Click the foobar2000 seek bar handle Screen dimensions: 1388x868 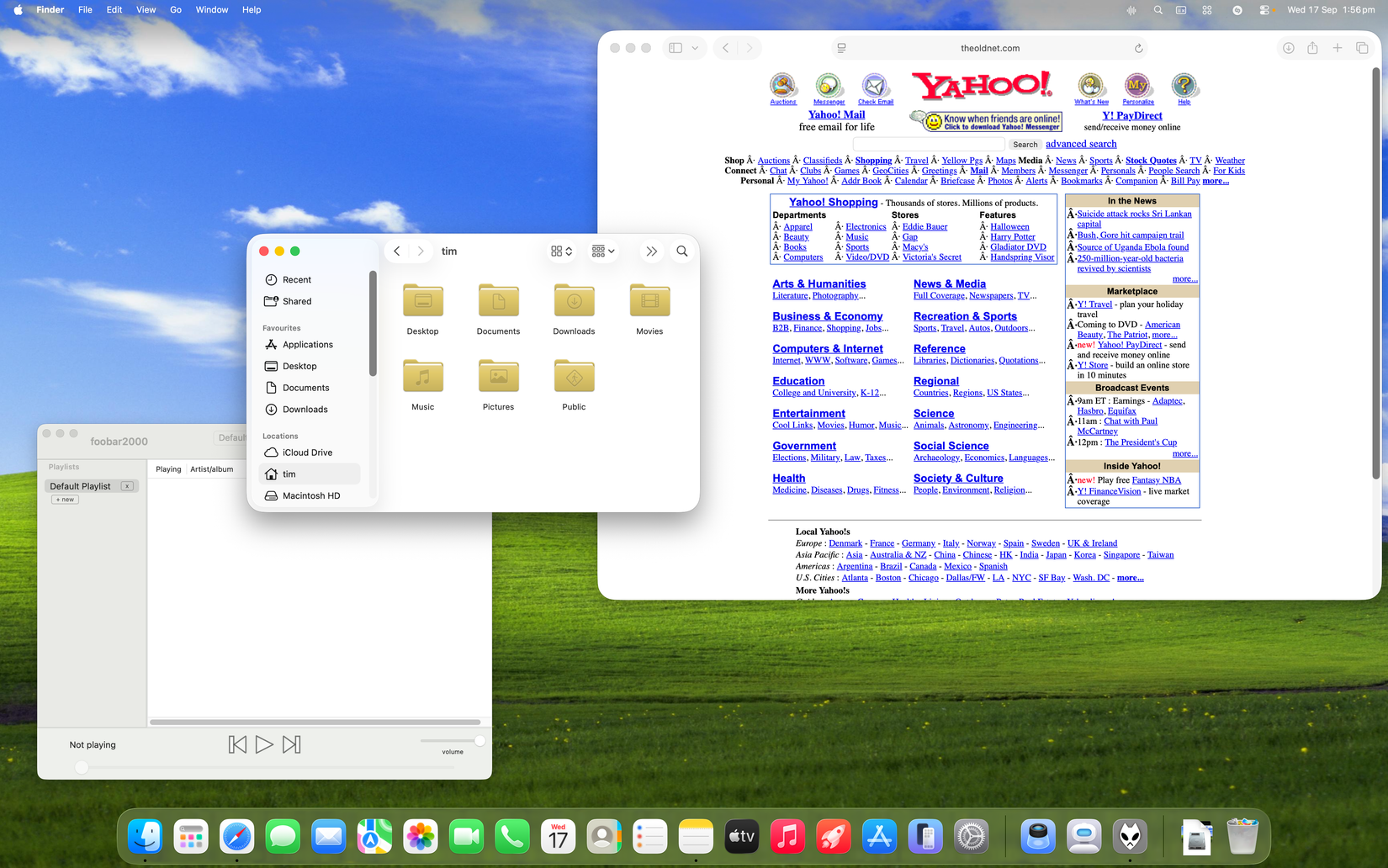click(82, 767)
